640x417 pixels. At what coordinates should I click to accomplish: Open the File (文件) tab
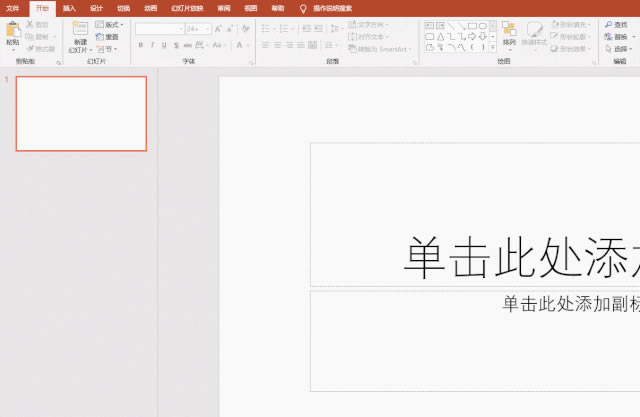(x=13, y=8)
